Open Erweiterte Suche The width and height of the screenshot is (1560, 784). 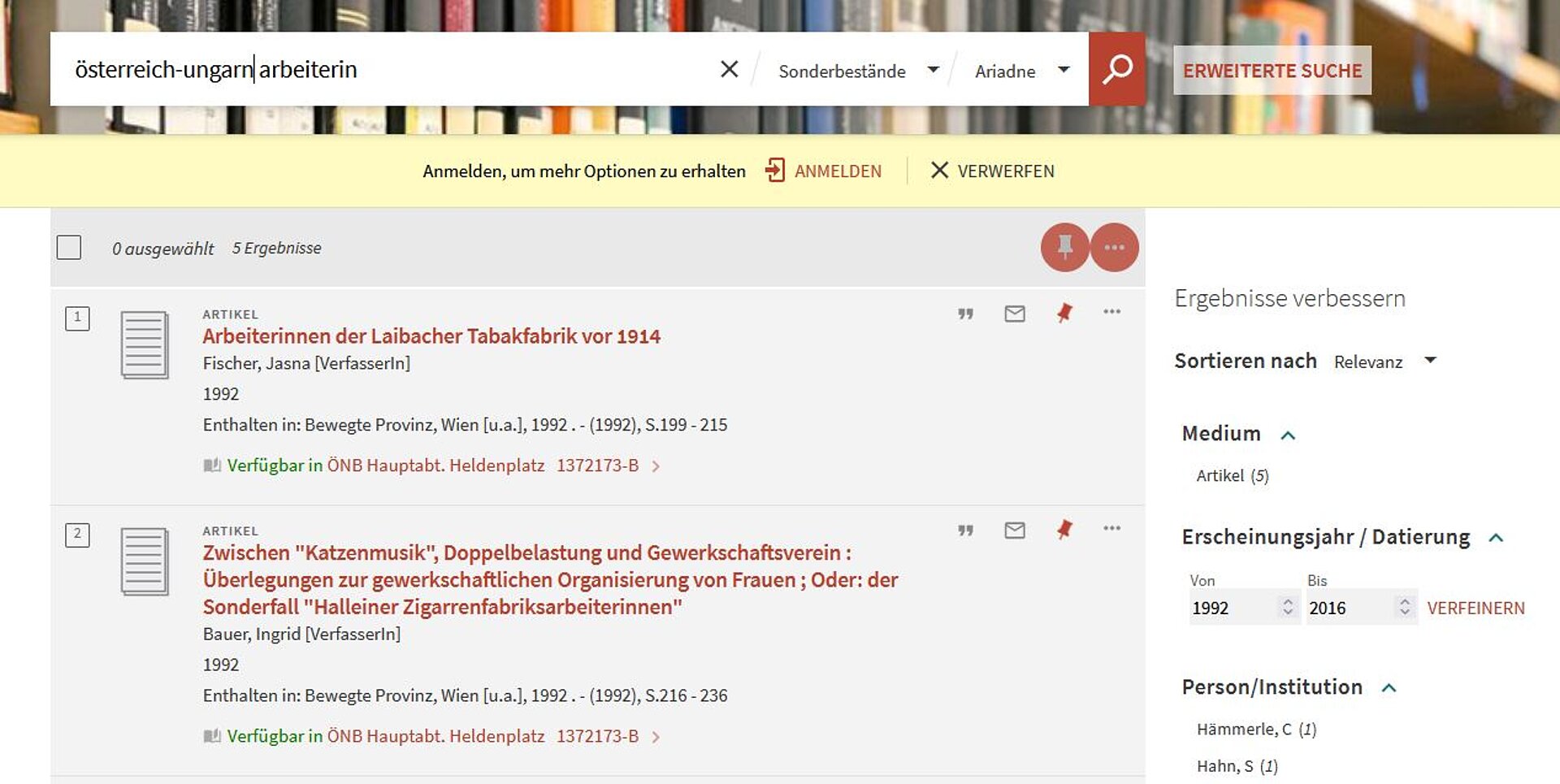(1272, 71)
